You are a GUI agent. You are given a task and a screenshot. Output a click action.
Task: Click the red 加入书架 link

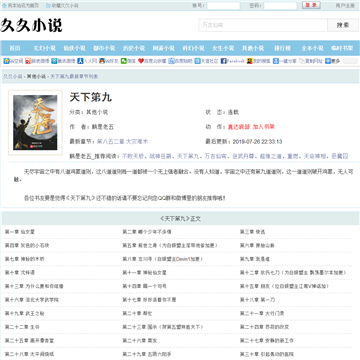(263, 127)
